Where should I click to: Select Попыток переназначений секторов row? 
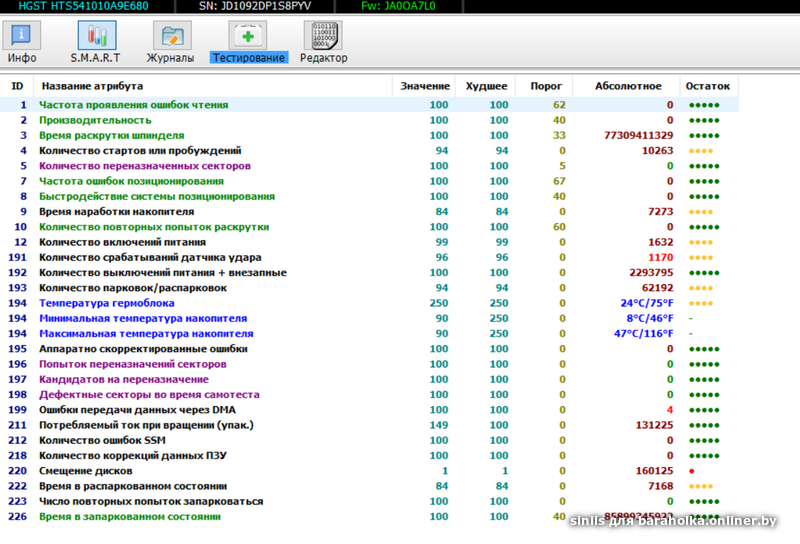click(369, 364)
